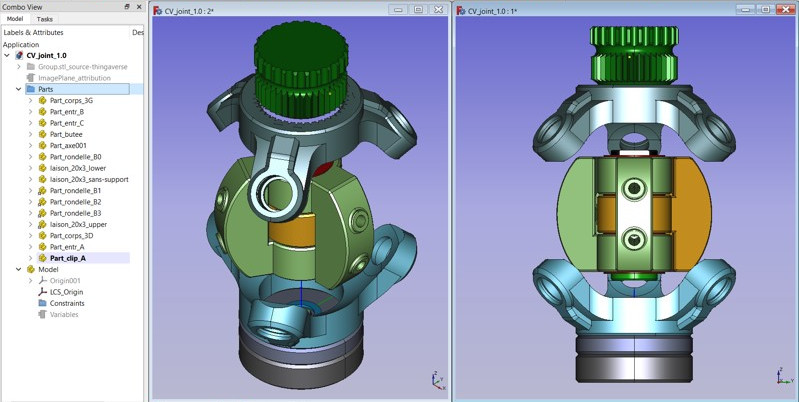
Task: Click the Labels & Attributes column header
Action: point(35,32)
